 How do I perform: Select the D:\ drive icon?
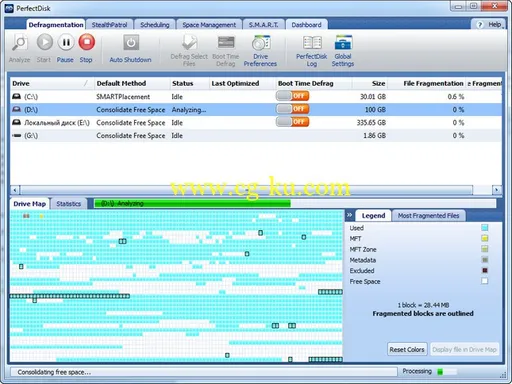16,109
